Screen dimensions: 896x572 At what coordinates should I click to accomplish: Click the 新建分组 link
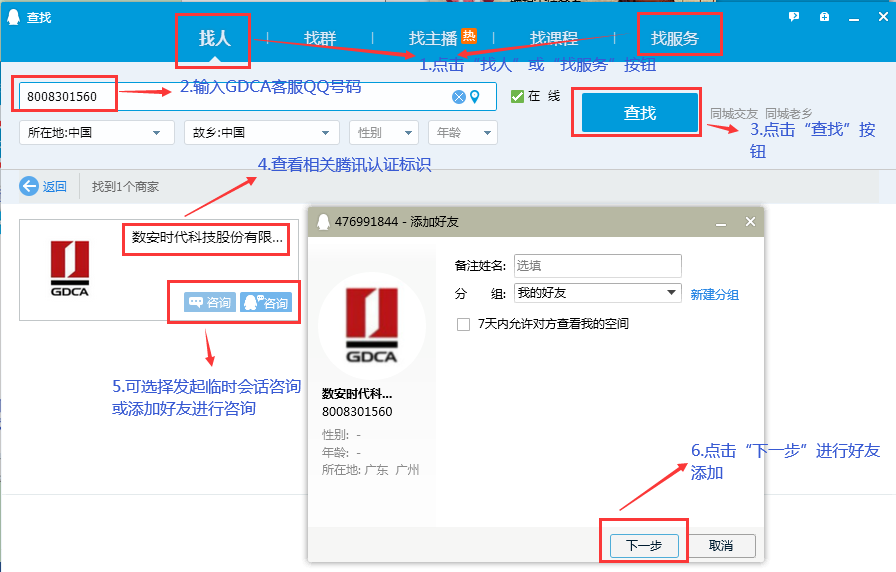(x=714, y=295)
